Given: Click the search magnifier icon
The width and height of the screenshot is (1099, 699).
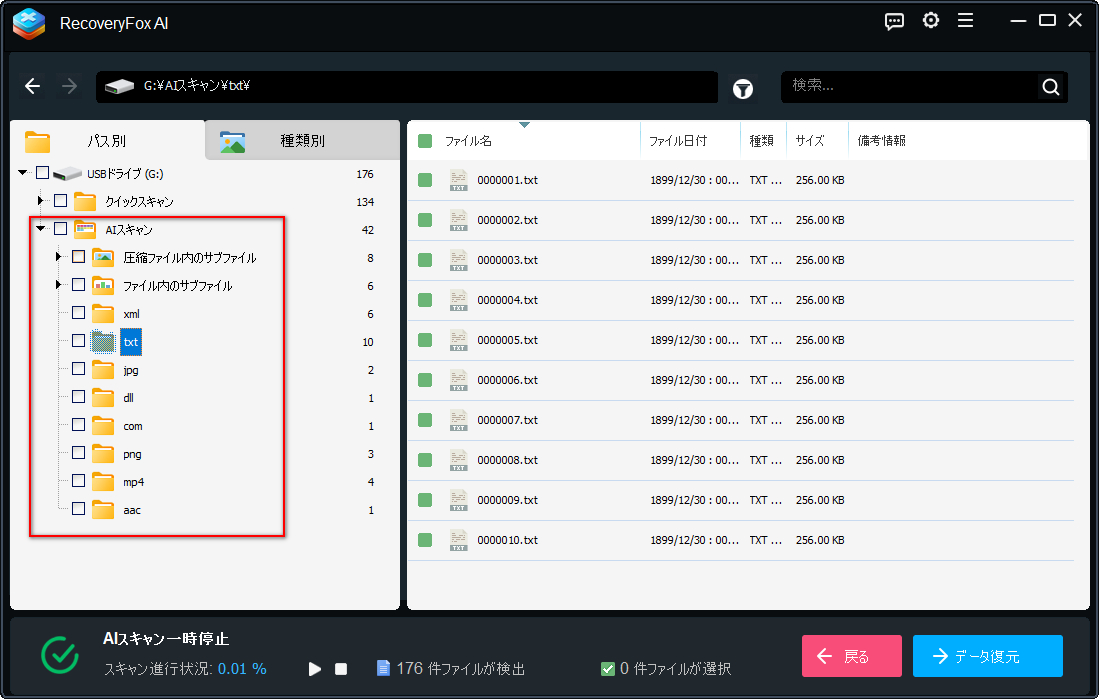Looking at the screenshot, I should (x=1050, y=87).
